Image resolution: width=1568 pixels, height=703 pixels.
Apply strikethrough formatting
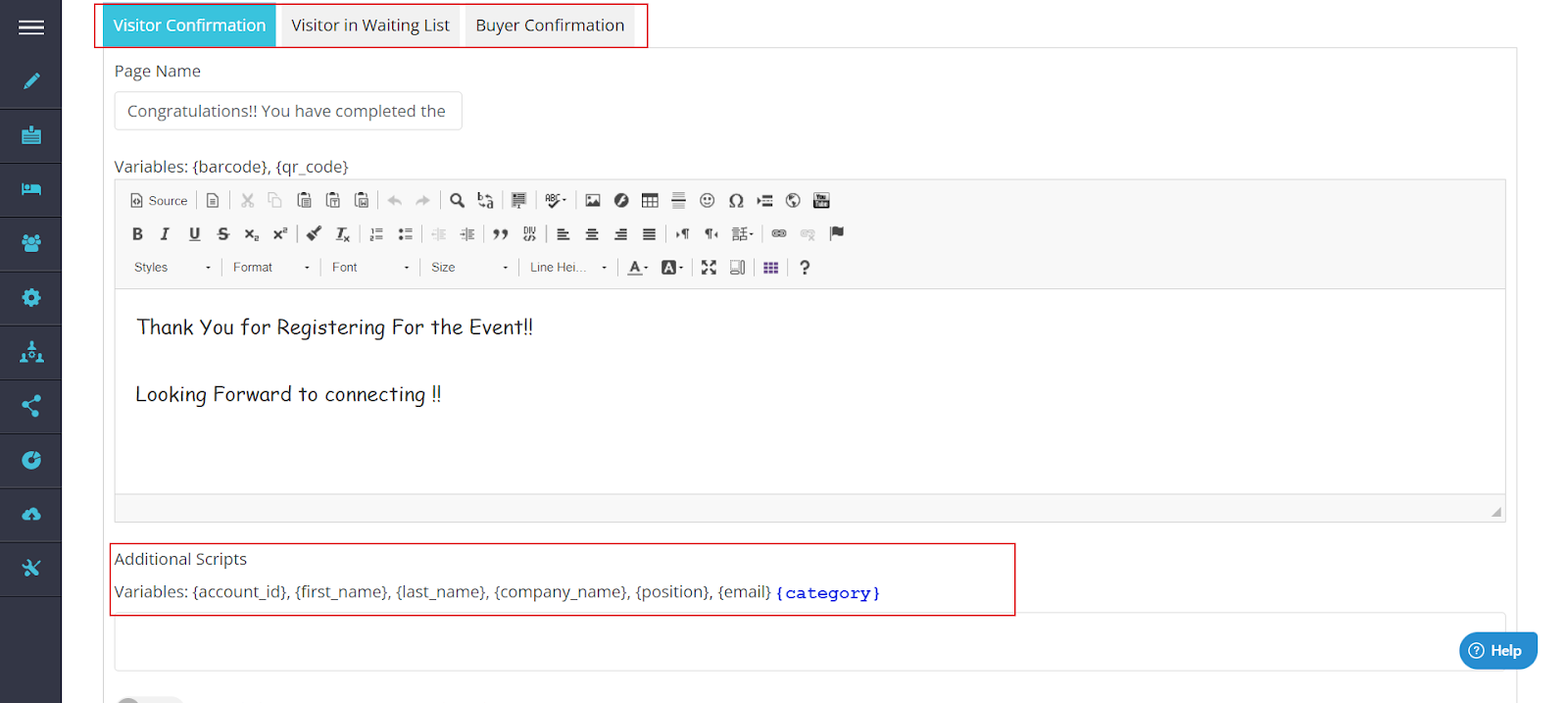[x=222, y=233]
